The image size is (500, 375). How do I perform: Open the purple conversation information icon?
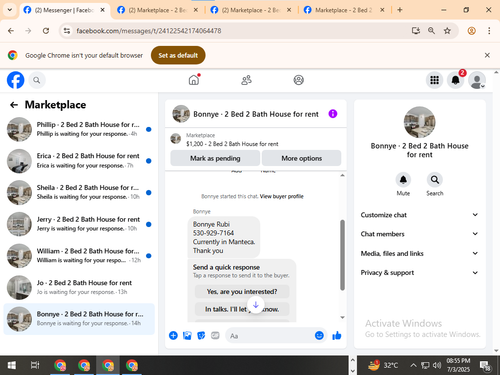click(x=333, y=114)
